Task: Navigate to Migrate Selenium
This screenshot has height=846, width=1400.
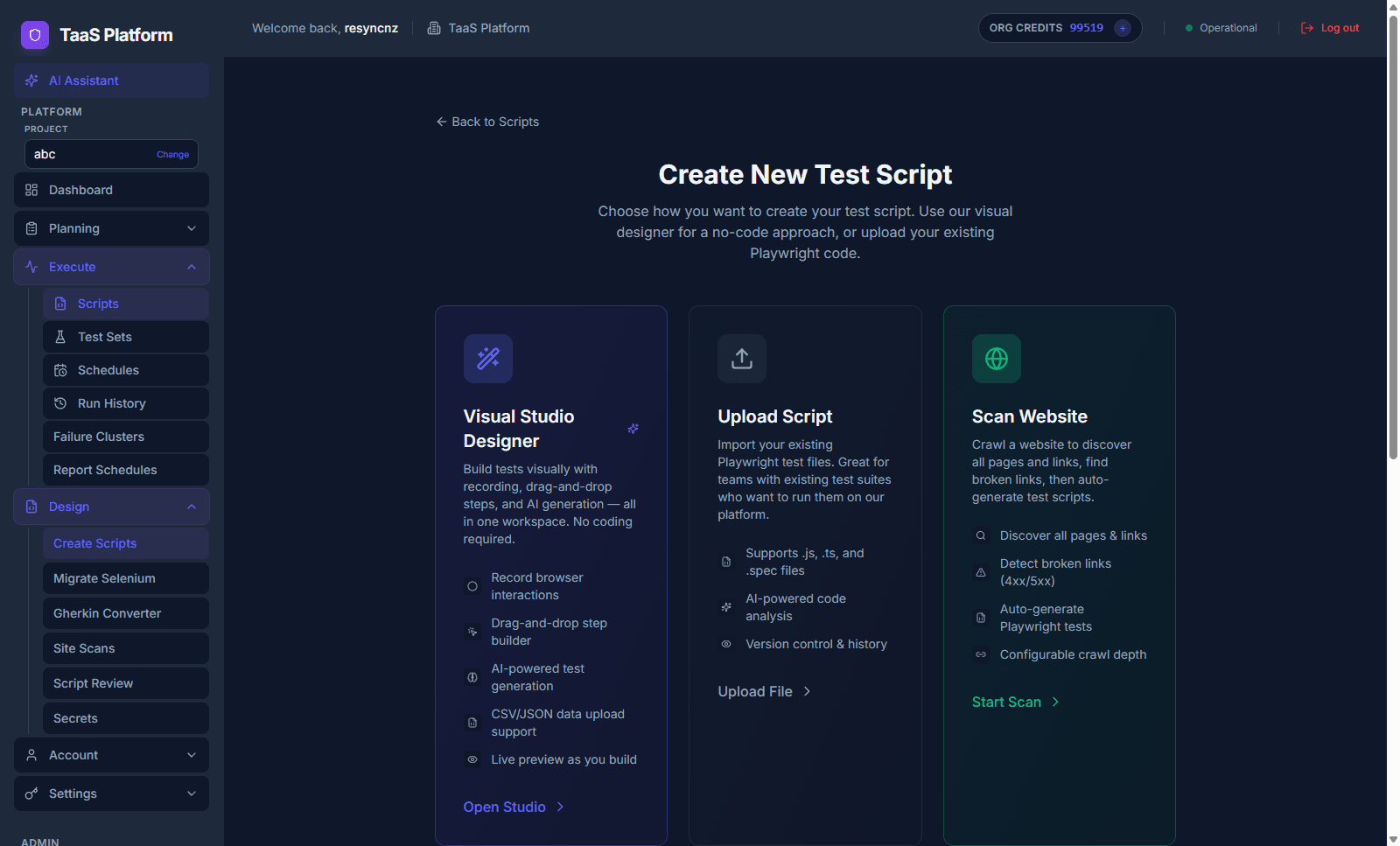Action: tap(104, 578)
